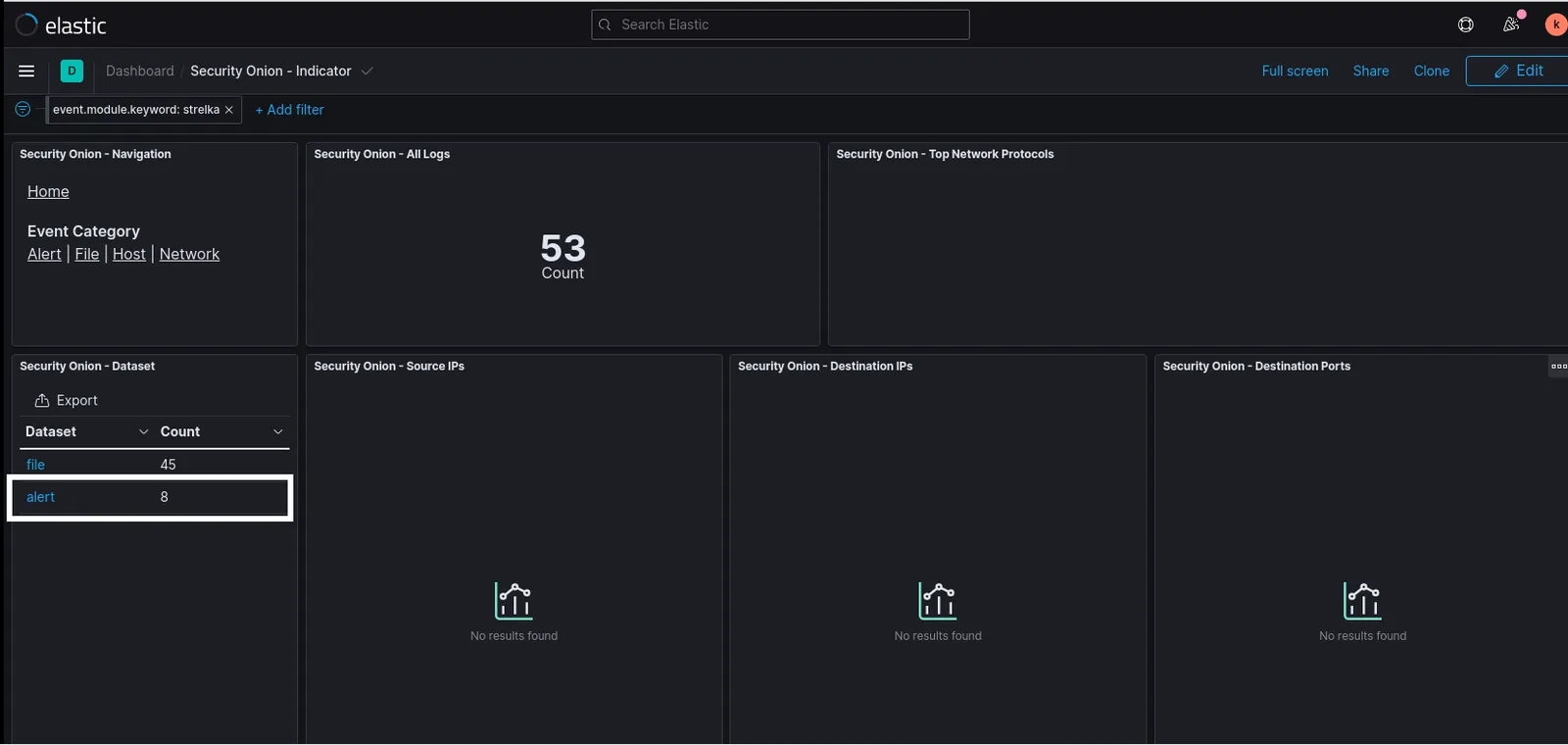Screen dimensions: 1568x745
Task: Click the green D space icon
Action: pos(72,71)
